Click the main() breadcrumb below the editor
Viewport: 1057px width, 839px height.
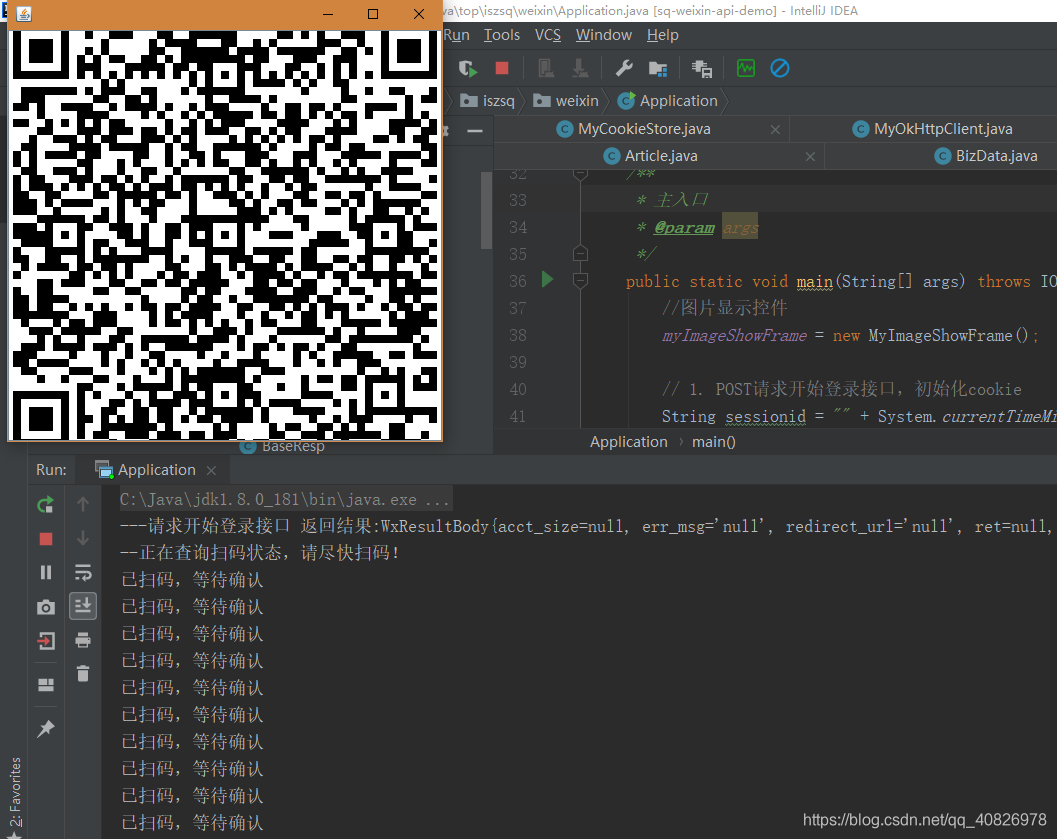coord(713,442)
